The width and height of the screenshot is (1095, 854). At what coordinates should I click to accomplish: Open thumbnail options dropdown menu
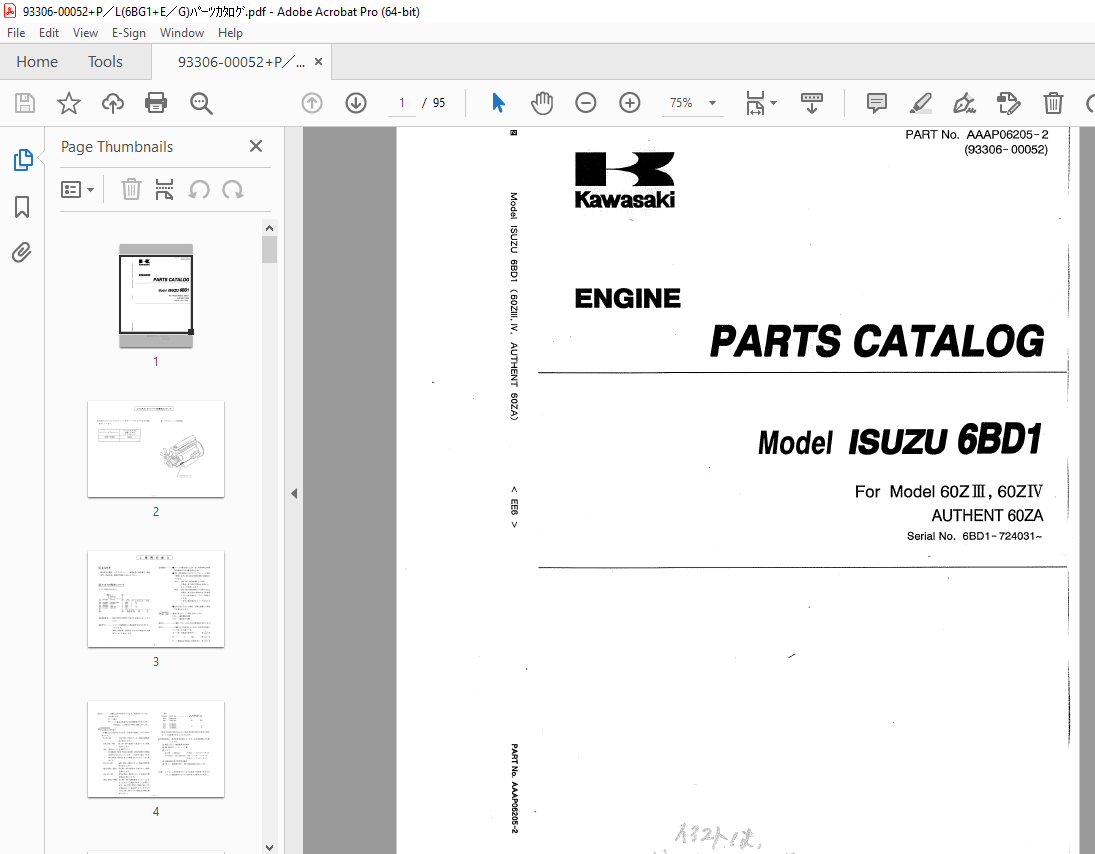click(x=78, y=189)
